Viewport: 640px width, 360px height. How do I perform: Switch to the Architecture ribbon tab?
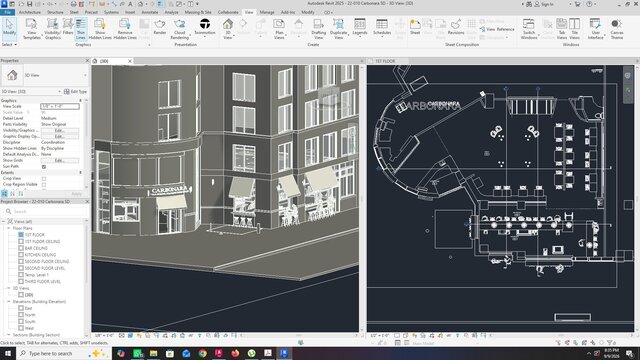tap(30, 12)
